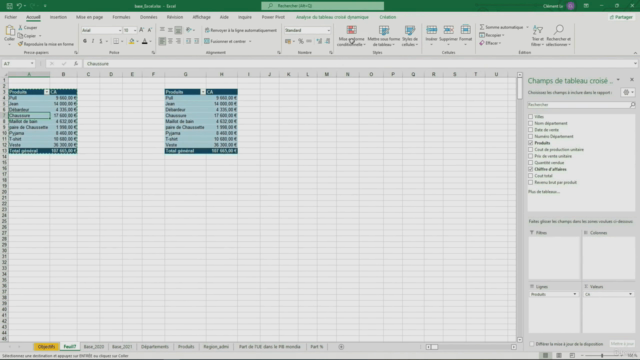This screenshot has height=360, width=640.
Task: Toggle italic formatting
Action: 93,41
